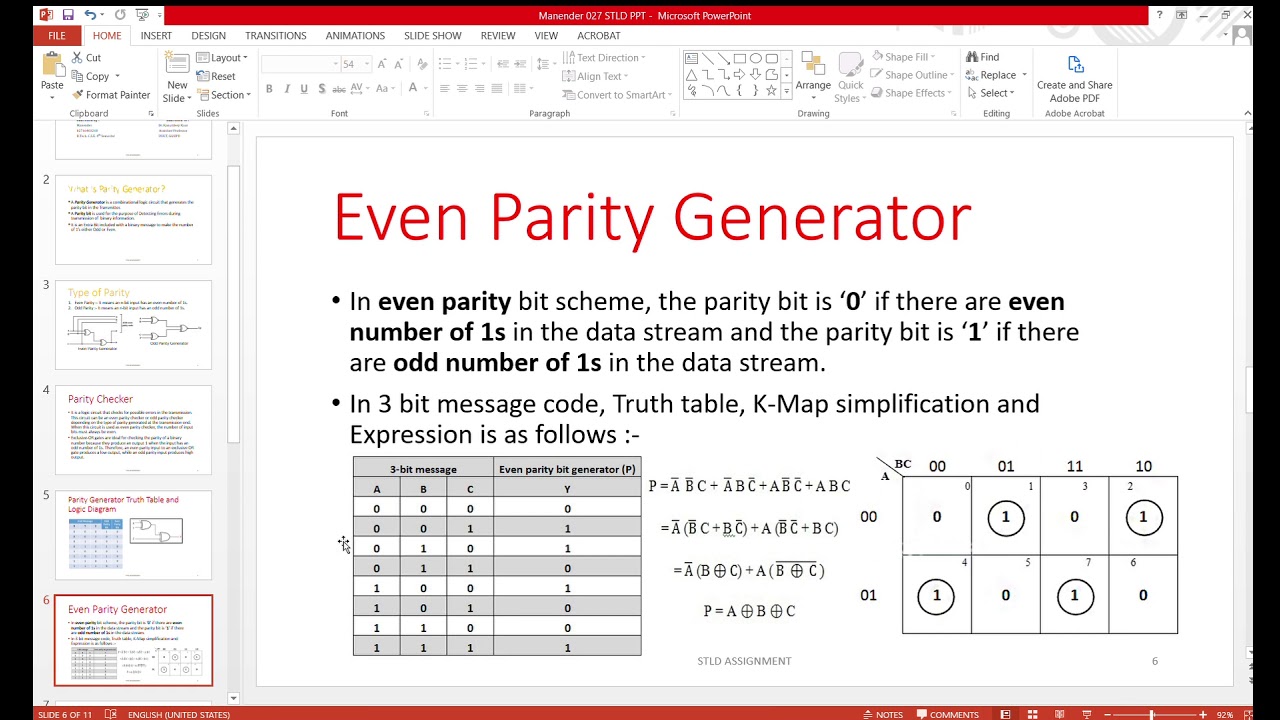1280x720 pixels.
Task: Pick the Oval shape
Action: pos(756,58)
